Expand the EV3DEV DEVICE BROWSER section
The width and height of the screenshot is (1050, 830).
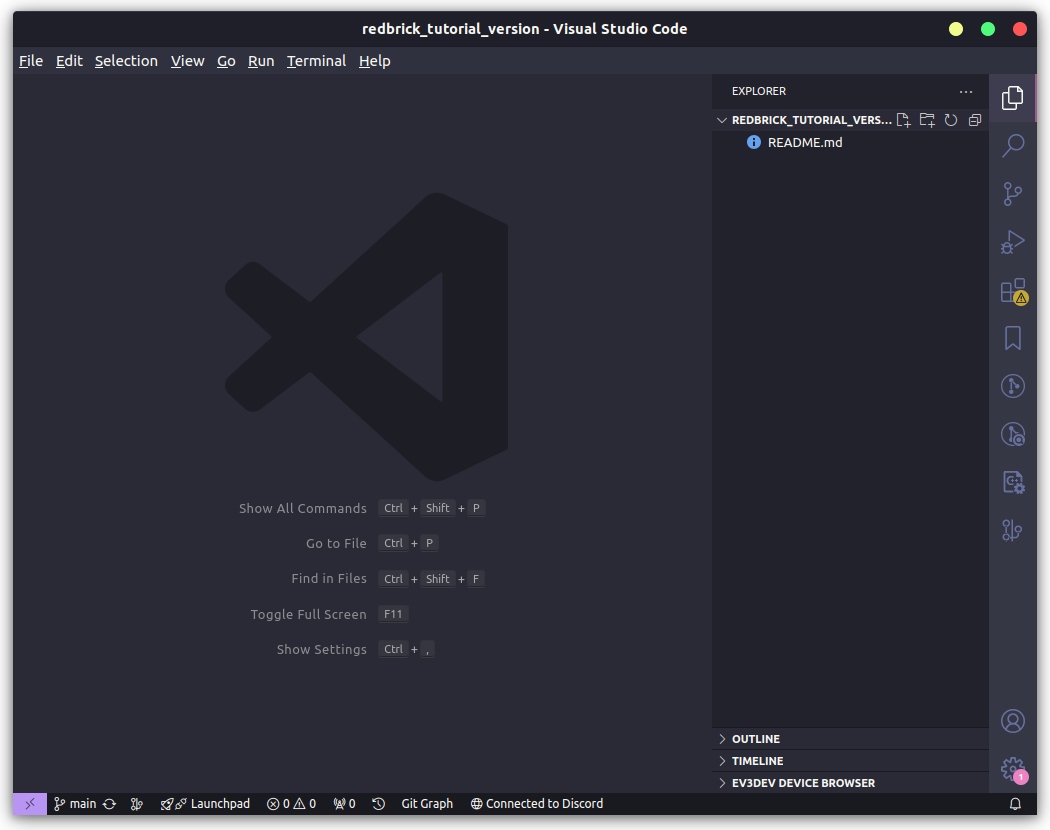pos(850,783)
